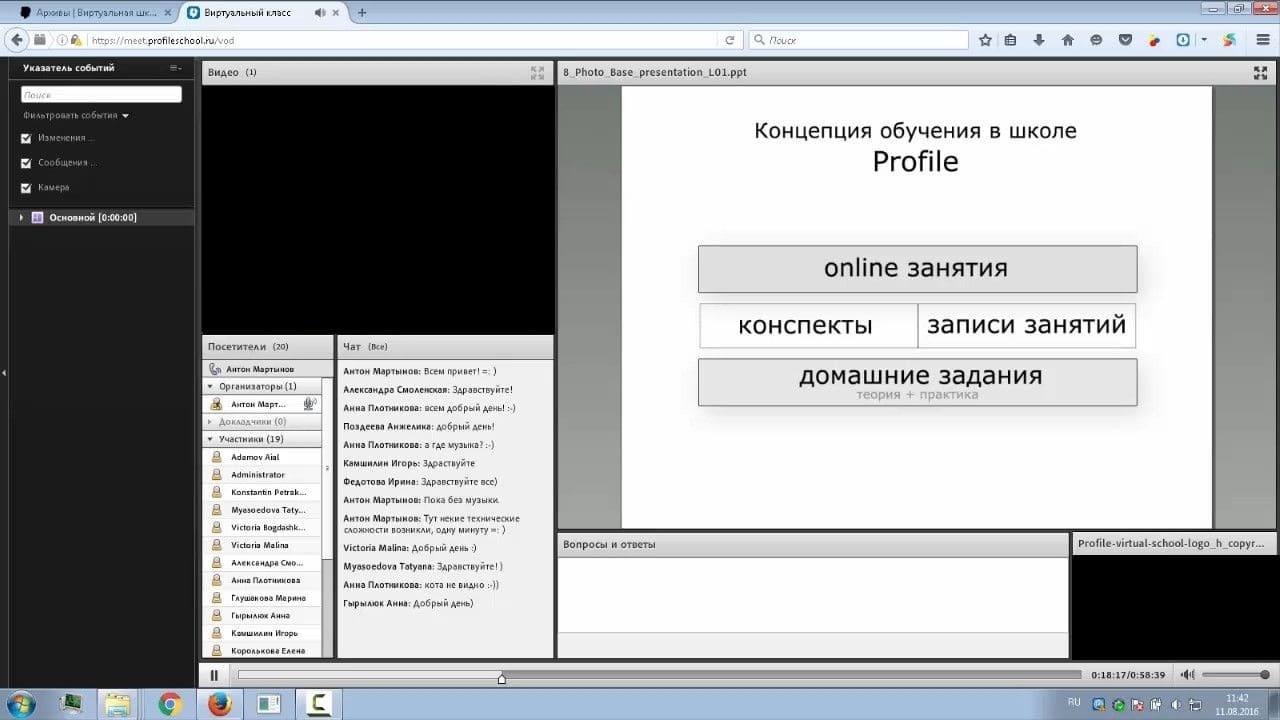Viewport: 1280px width, 720px height.
Task: Open the Windows Start menu
Action: pyautogui.click(x=21, y=704)
